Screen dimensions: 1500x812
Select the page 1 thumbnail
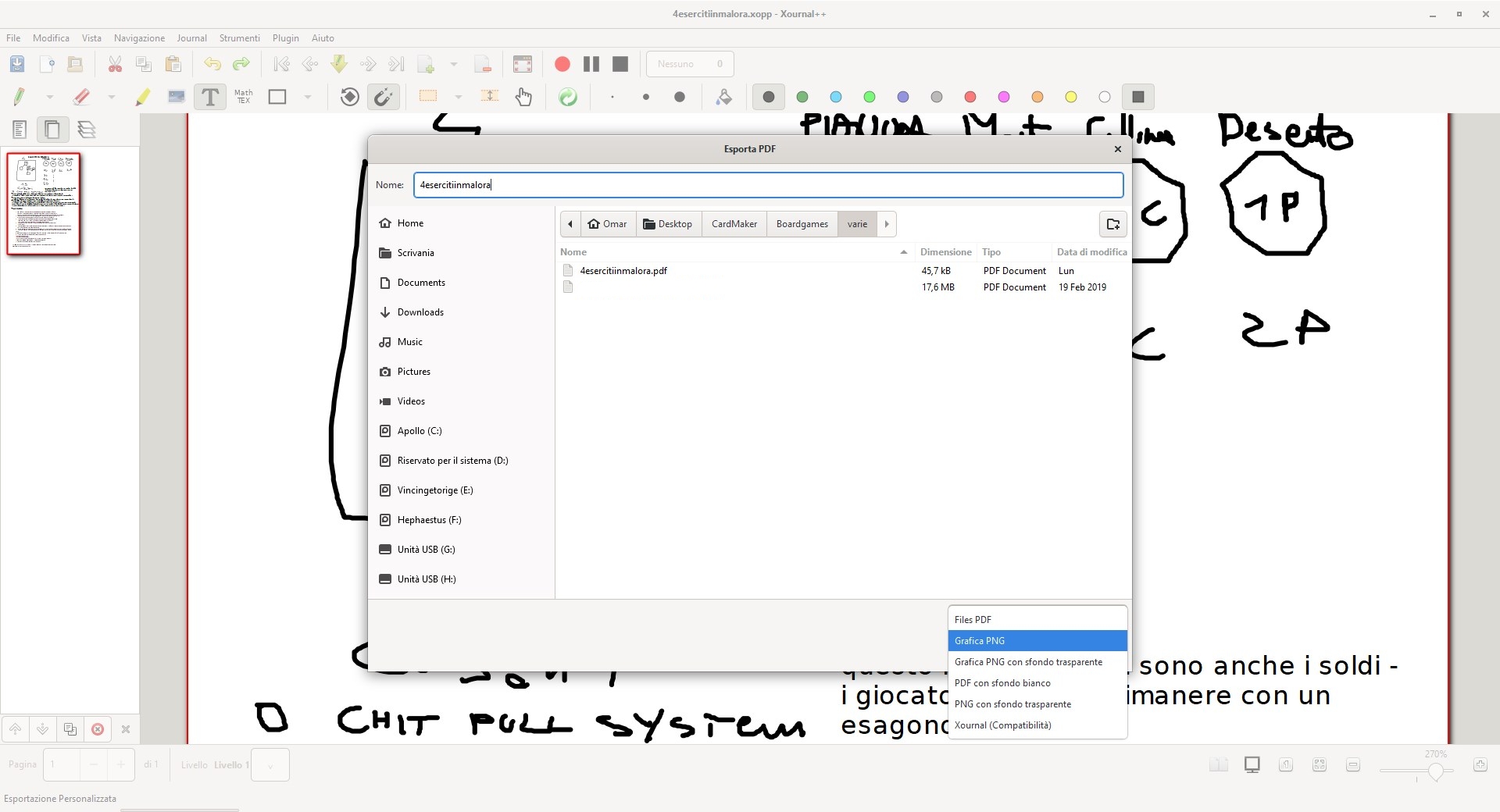pos(44,204)
